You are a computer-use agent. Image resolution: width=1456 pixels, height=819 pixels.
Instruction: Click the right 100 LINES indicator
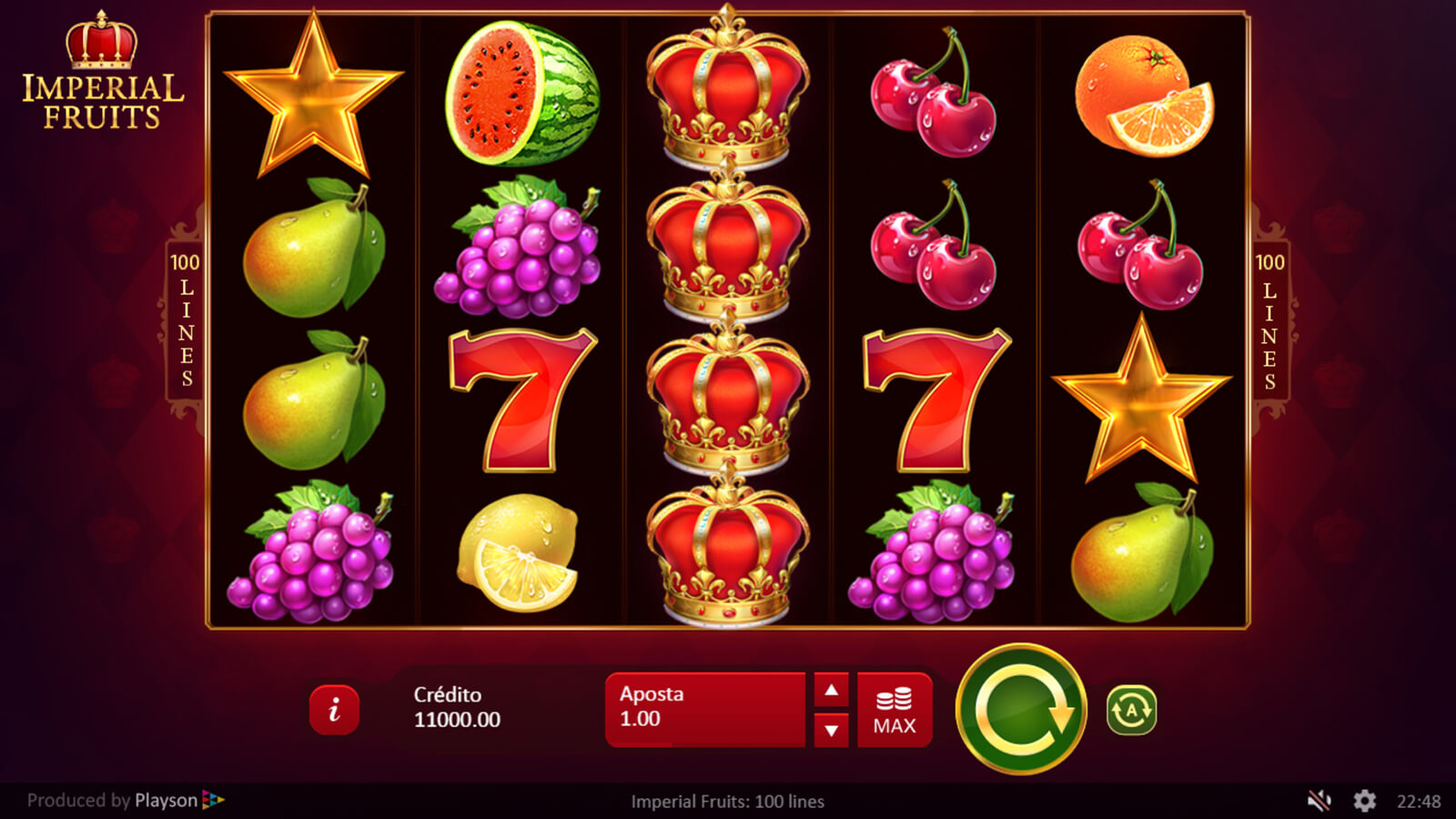tap(1269, 320)
